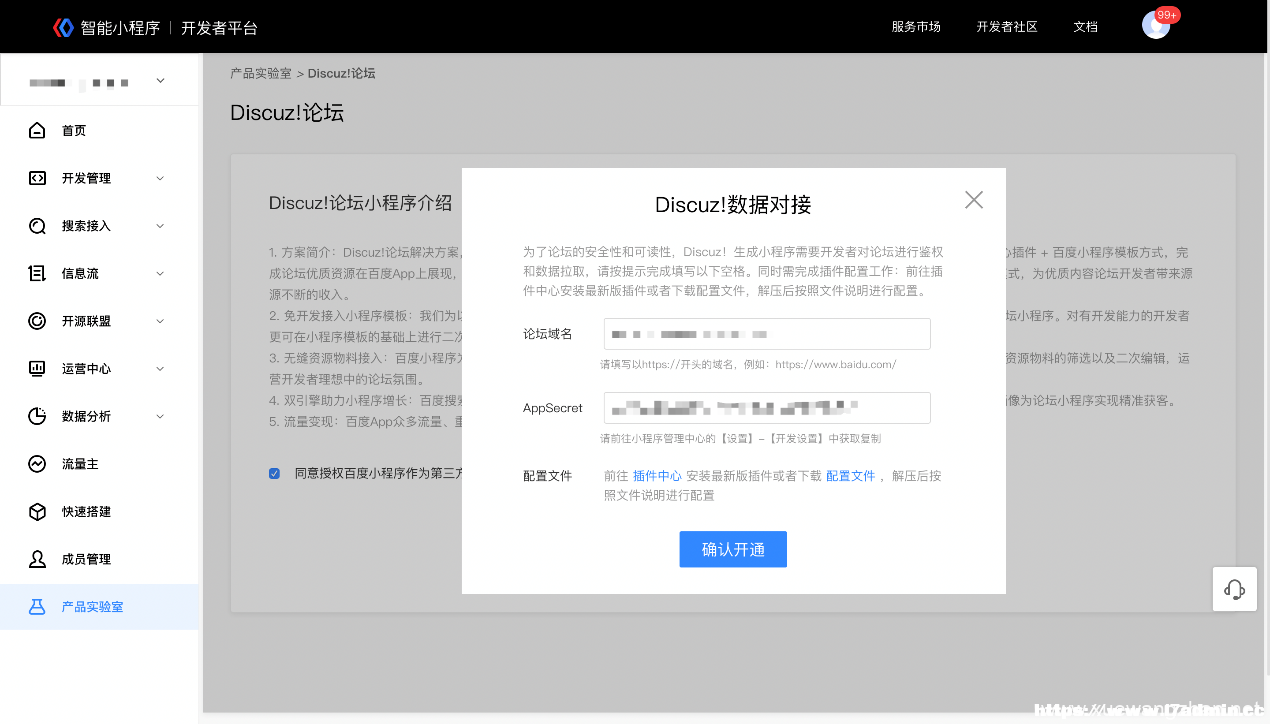The height and width of the screenshot is (724, 1270).
Task: Expand 开源联盟 with its chevron arrow
Action: click(x=160, y=321)
